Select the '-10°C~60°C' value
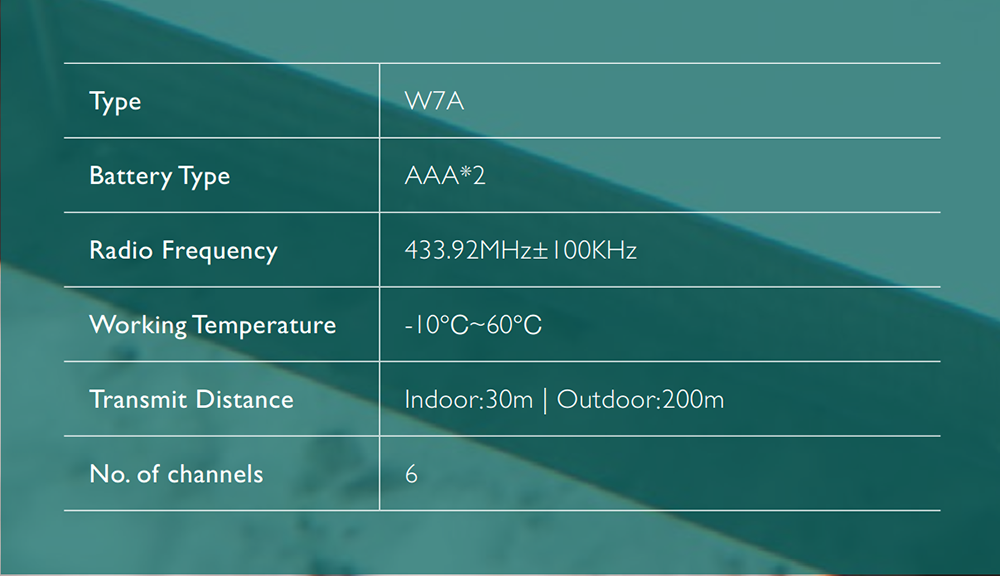This screenshot has height=576, width=1000. 473,325
